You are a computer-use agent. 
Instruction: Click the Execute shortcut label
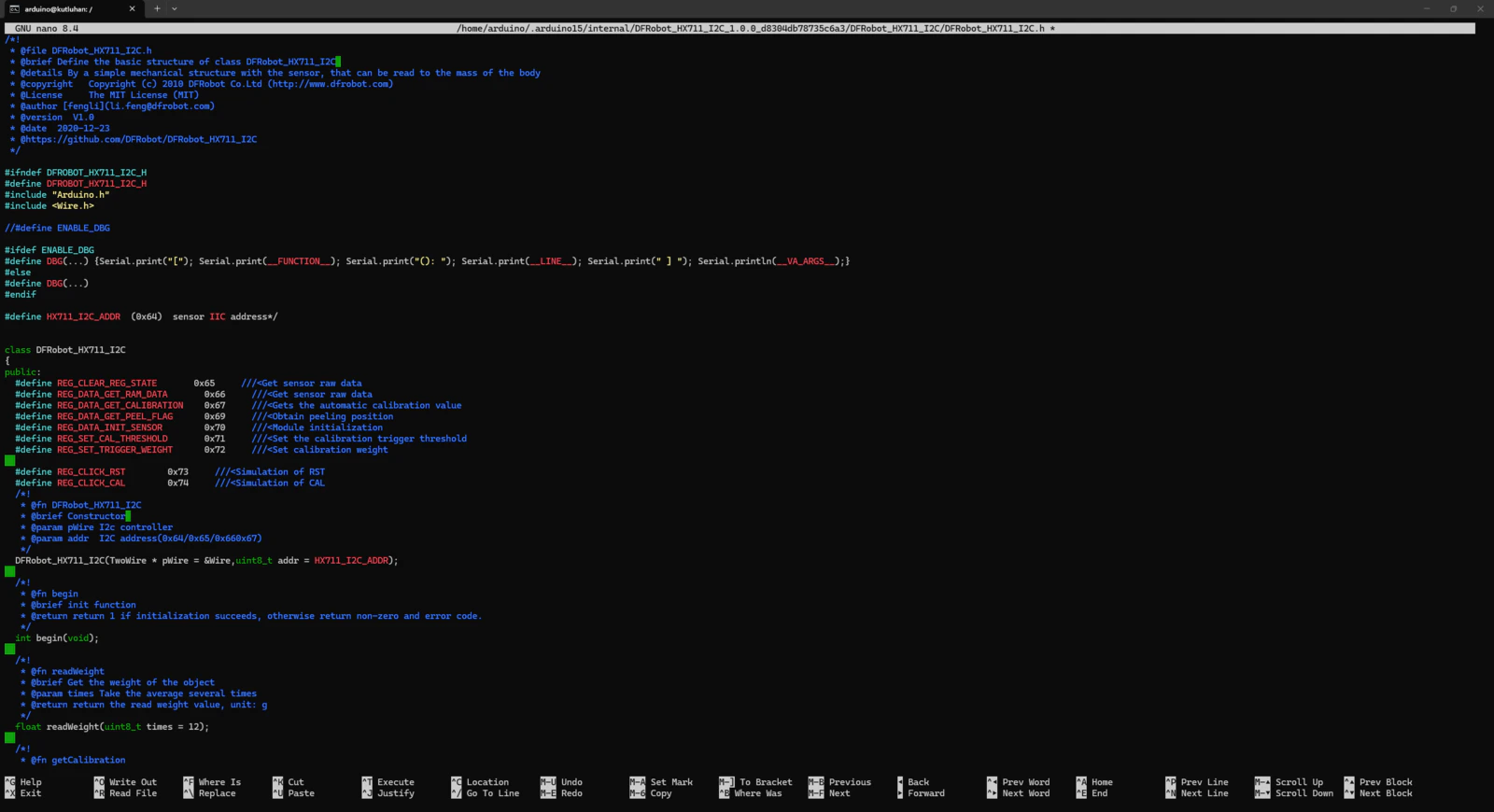pyautogui.click(x=396, y=782)
